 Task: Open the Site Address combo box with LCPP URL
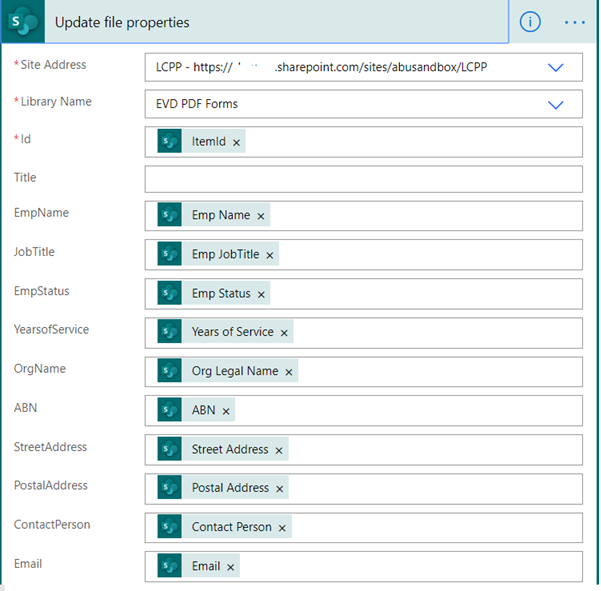click(364, 67)
